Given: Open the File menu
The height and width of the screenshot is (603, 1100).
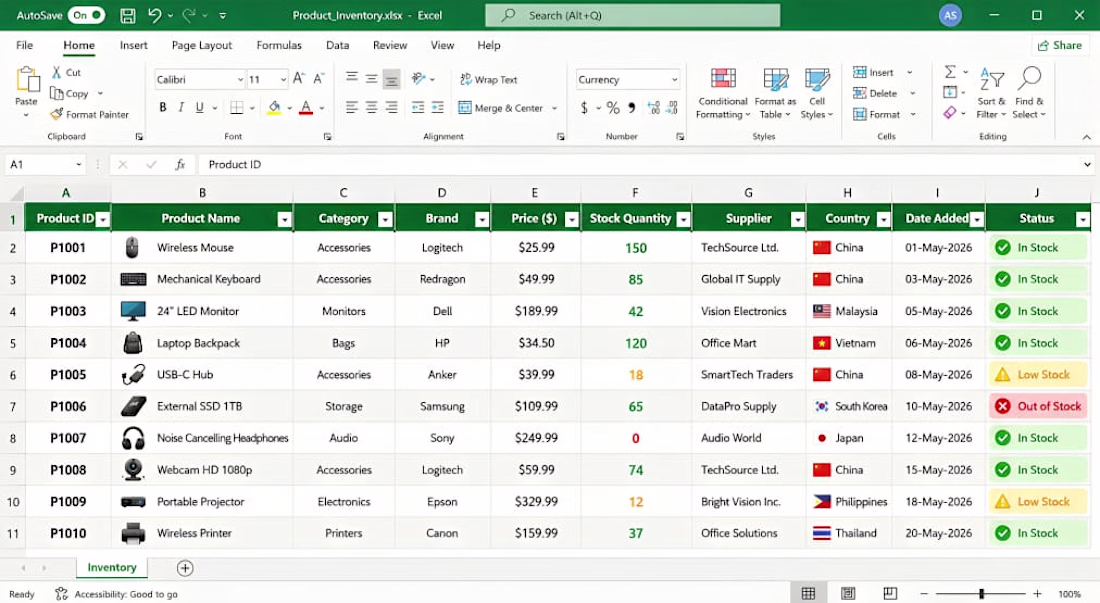Looking at the screenshot, I should [25, 46].
